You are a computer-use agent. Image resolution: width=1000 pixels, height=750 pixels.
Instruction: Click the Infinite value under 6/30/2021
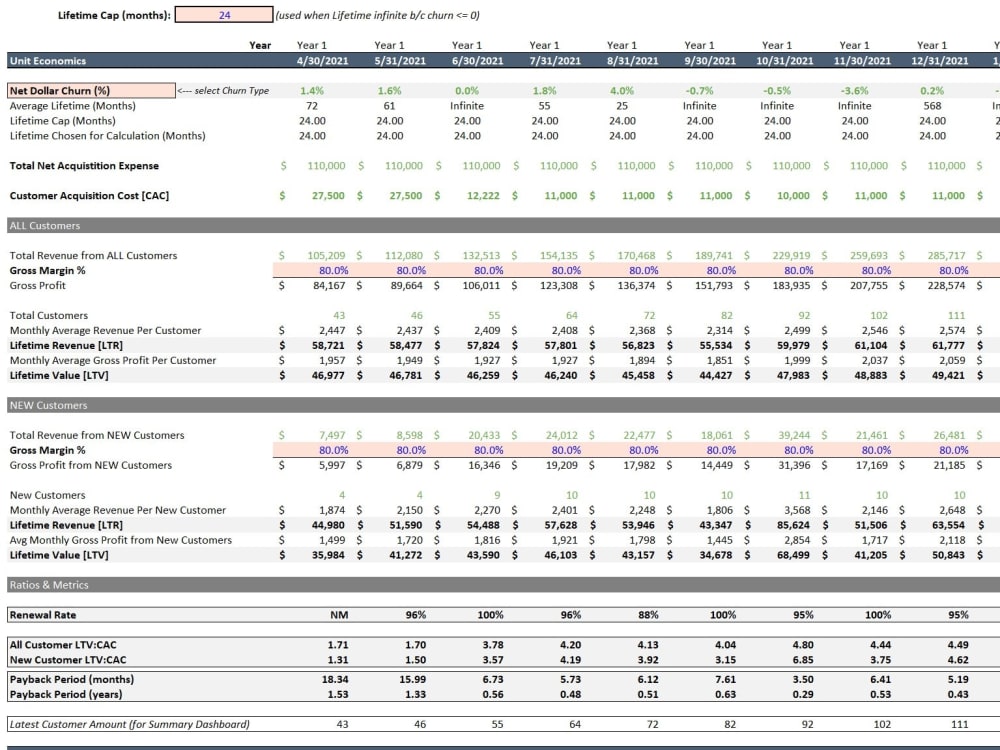coord(467,105)
